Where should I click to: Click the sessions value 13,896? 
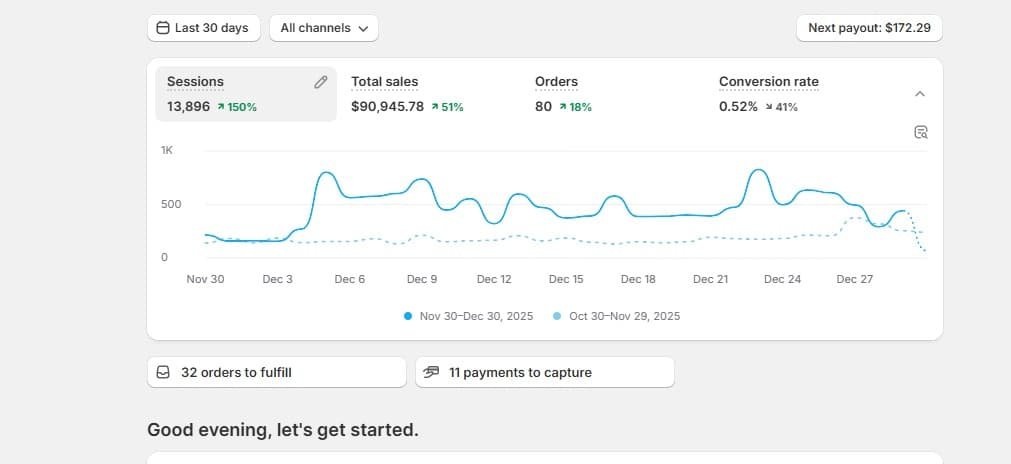coord(188,107)
